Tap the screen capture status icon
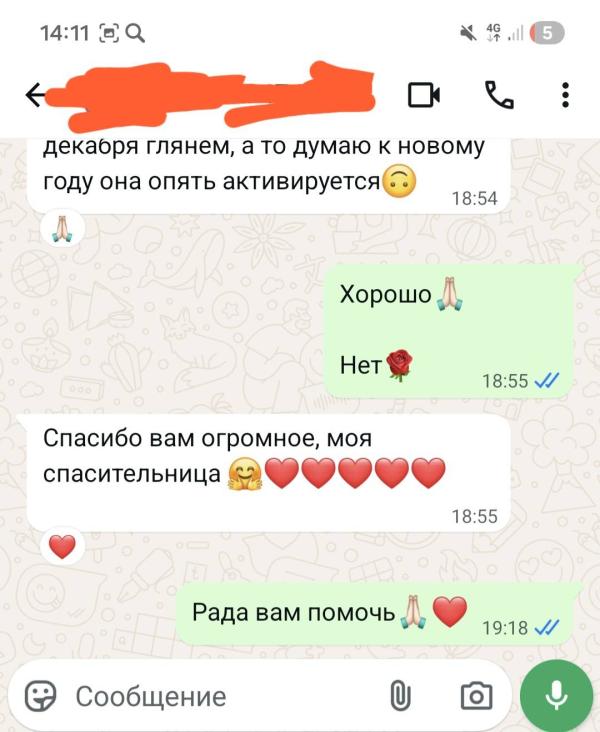Image resolution: width=600 pixels, height=732 pixels. [x=109, y=33]
